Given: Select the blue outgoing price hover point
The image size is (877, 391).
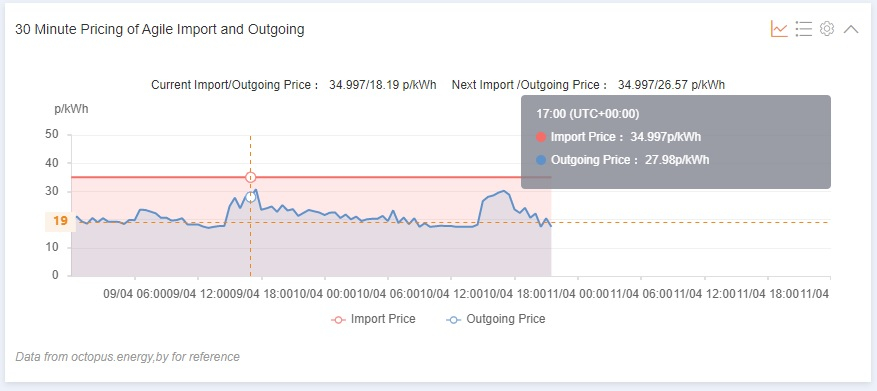Looking at the screenshot, I should pyautogui.click(x=251, y=197).
